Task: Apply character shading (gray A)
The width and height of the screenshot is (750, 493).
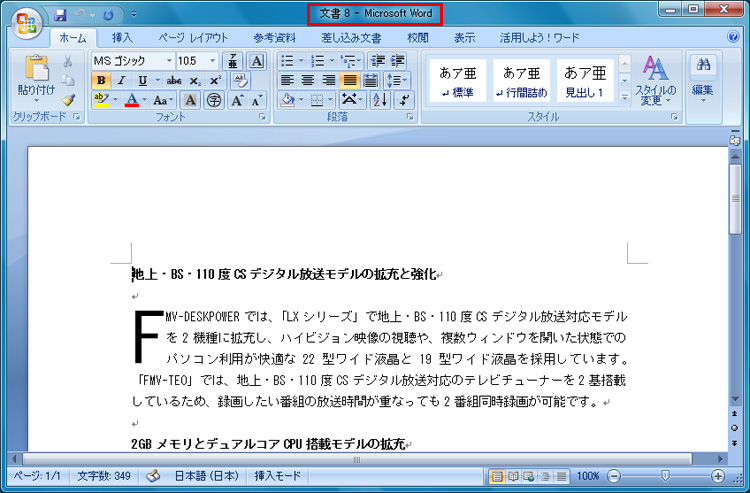Action: (190, 100)
